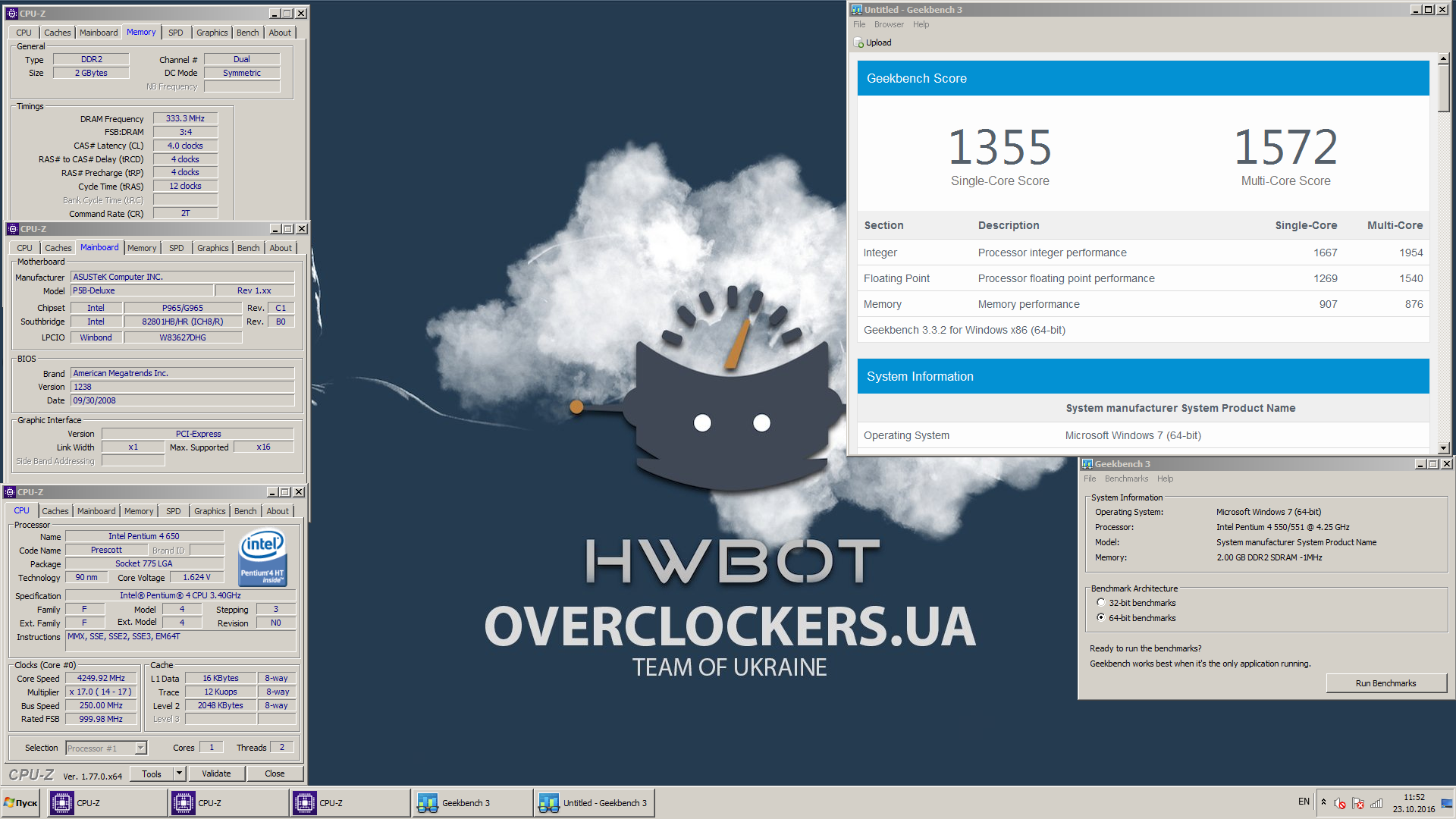Image resolution: width=1456 pixels, height=819 pixels.
Task: Click the motherboard model P5B-Deluxe field
Action: (141, 290)
